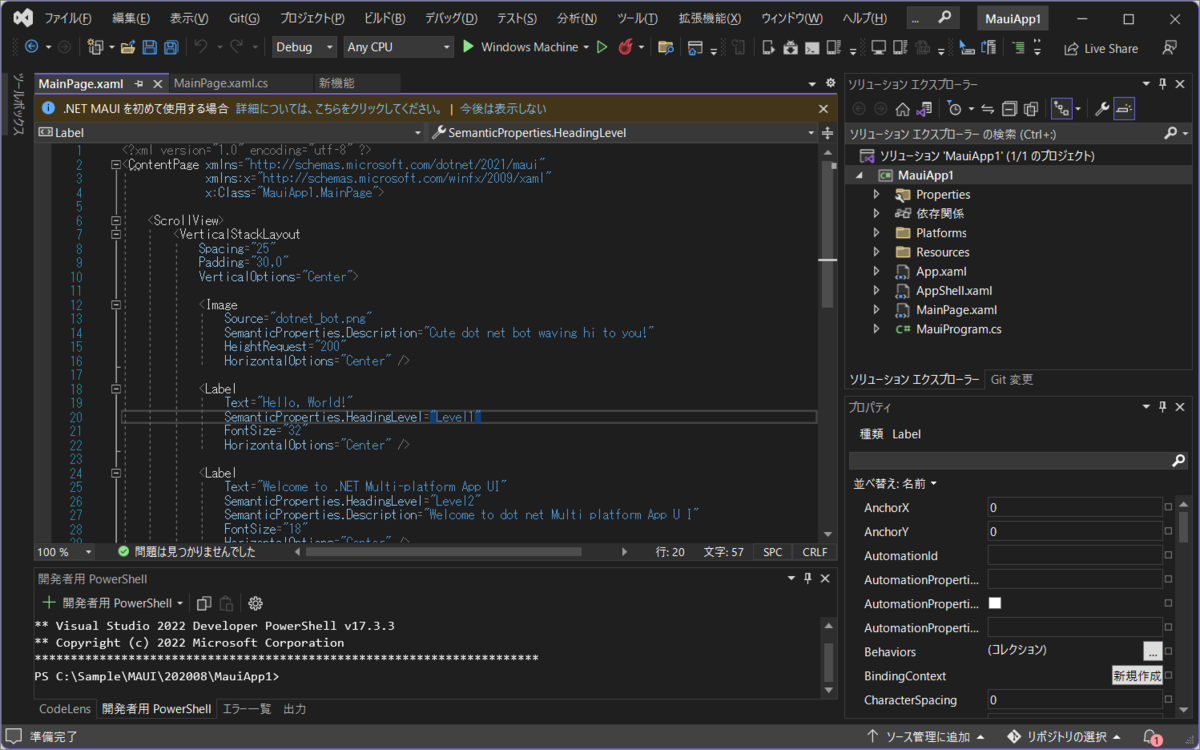Click the 新規作成 button for BindingContext
The image size is (1200, 750).
pyautogui.click(x=1137, y=676)
